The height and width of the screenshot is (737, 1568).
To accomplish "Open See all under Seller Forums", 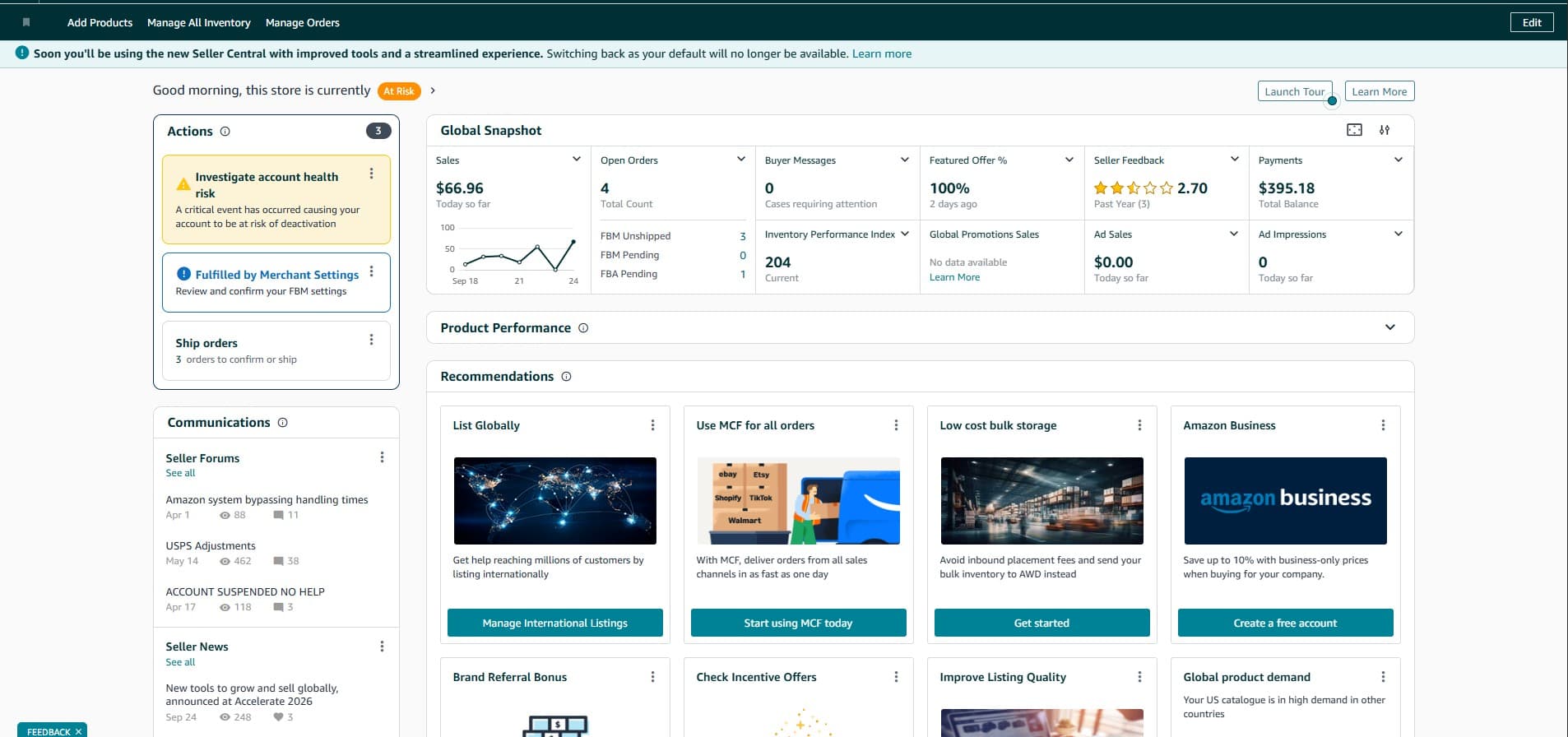I will (x=180, y=473).
